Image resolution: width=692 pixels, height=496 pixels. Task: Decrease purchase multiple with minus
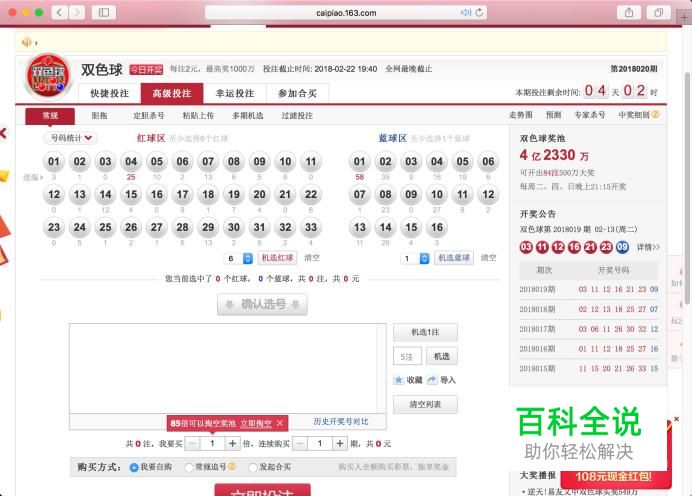coord(192,443)
